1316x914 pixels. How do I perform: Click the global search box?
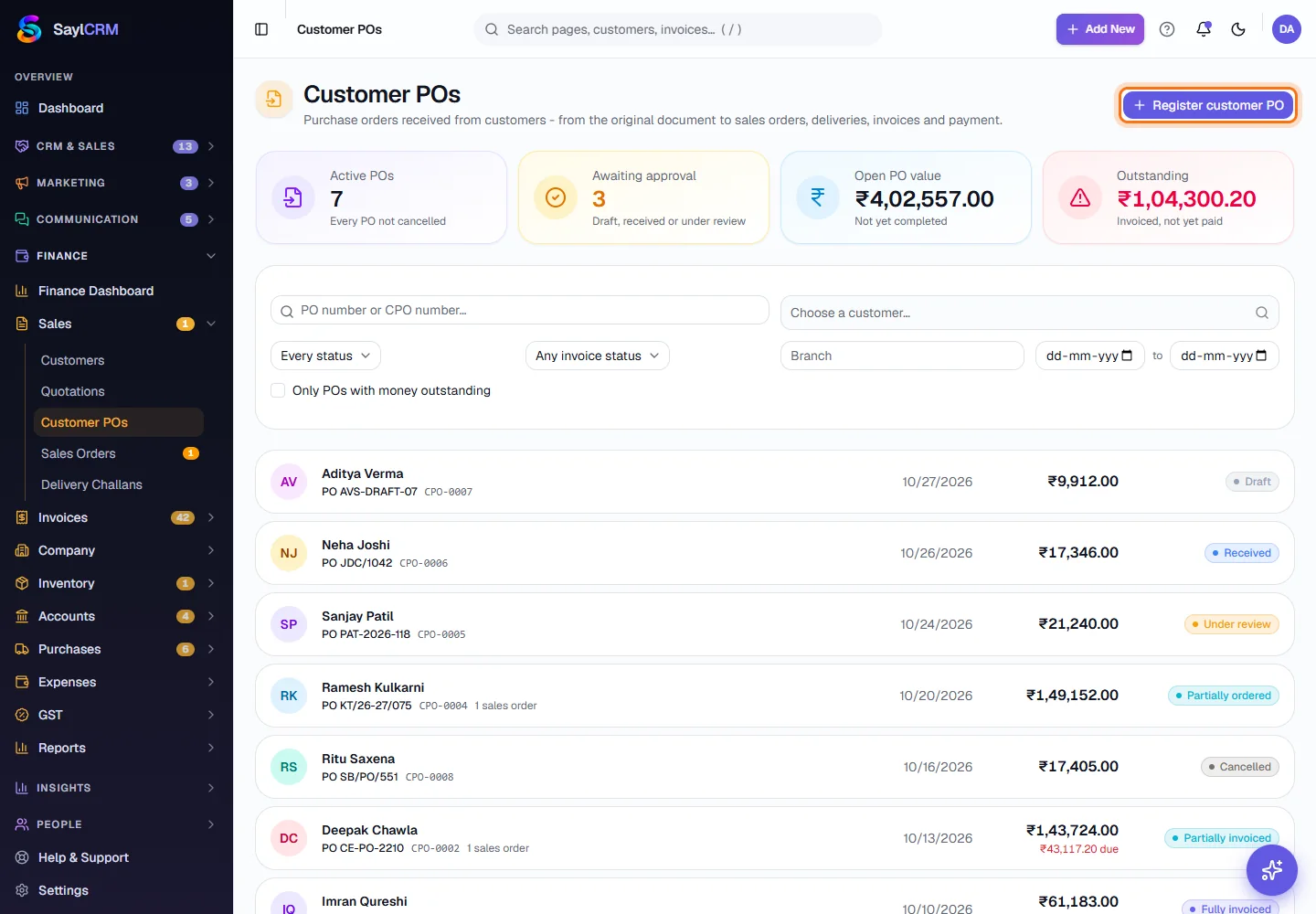pos(678,29)
